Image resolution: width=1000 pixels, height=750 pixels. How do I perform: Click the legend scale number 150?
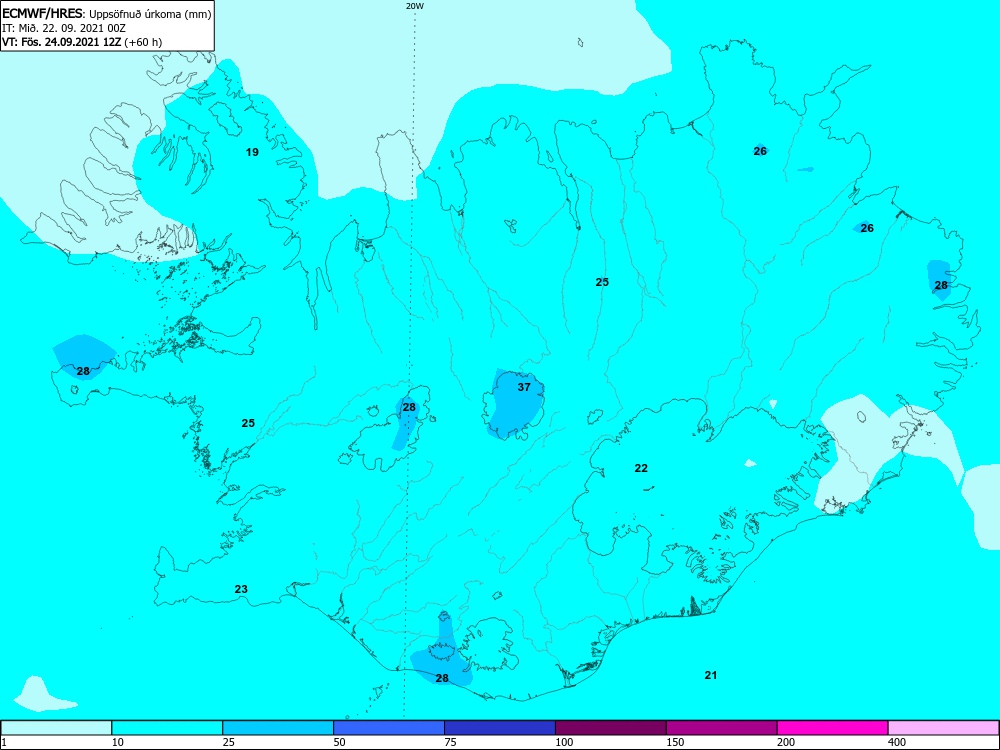tap(675, 742)
